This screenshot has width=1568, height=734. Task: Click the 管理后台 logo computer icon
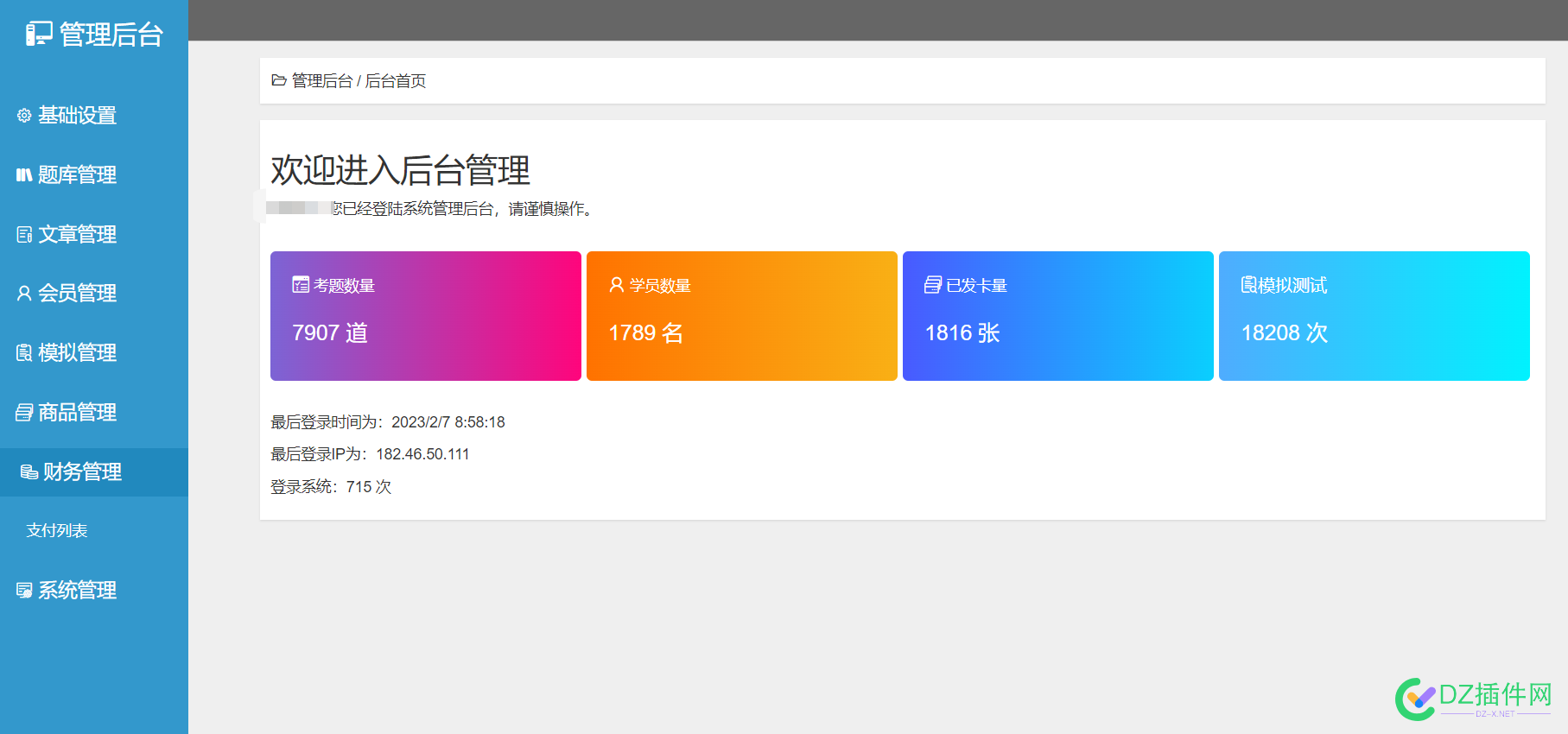click(x=39, y=34)
